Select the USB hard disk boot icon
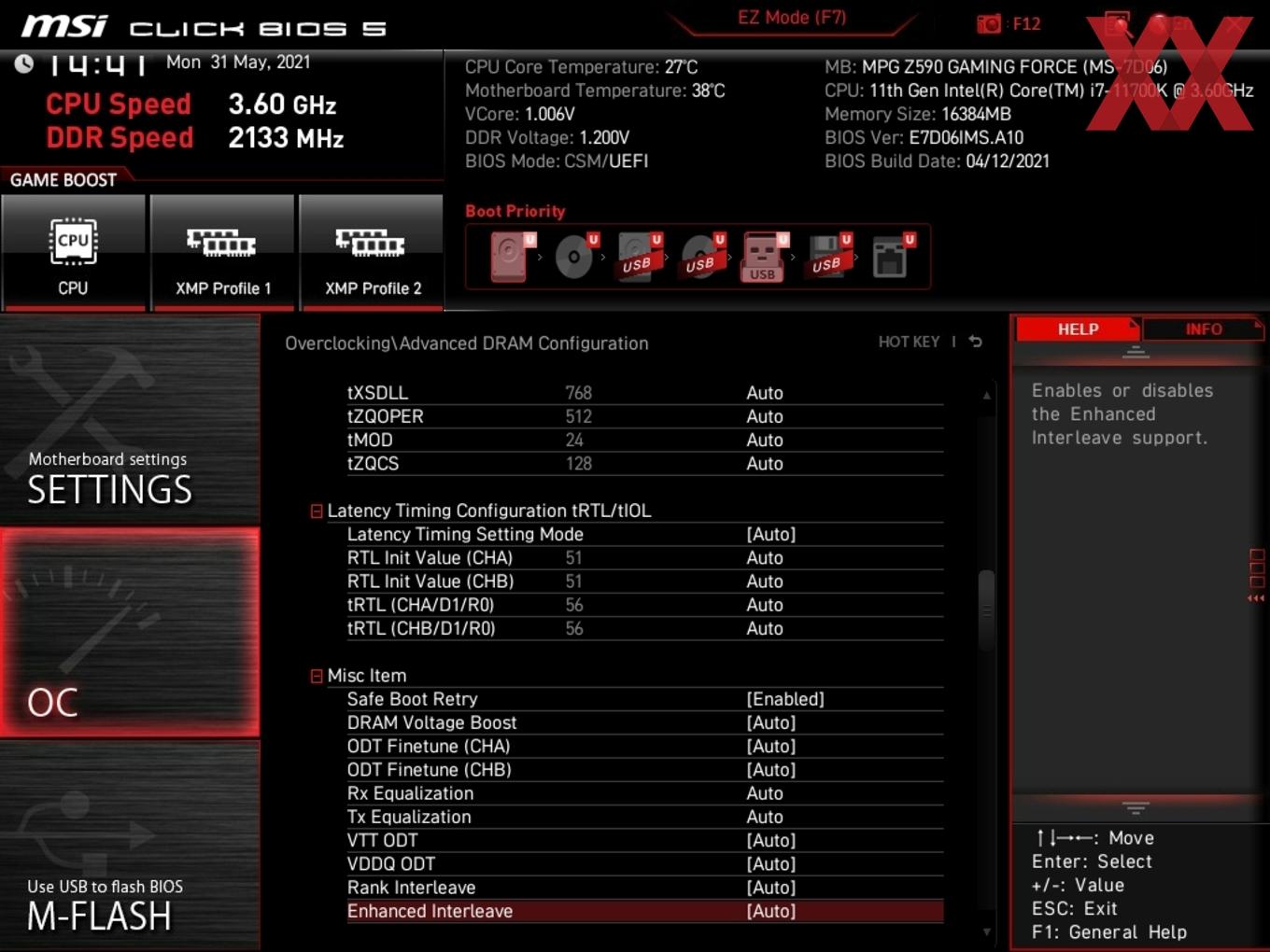The height and width of the screenshot is (952, 1270). [x=639, y=257]
